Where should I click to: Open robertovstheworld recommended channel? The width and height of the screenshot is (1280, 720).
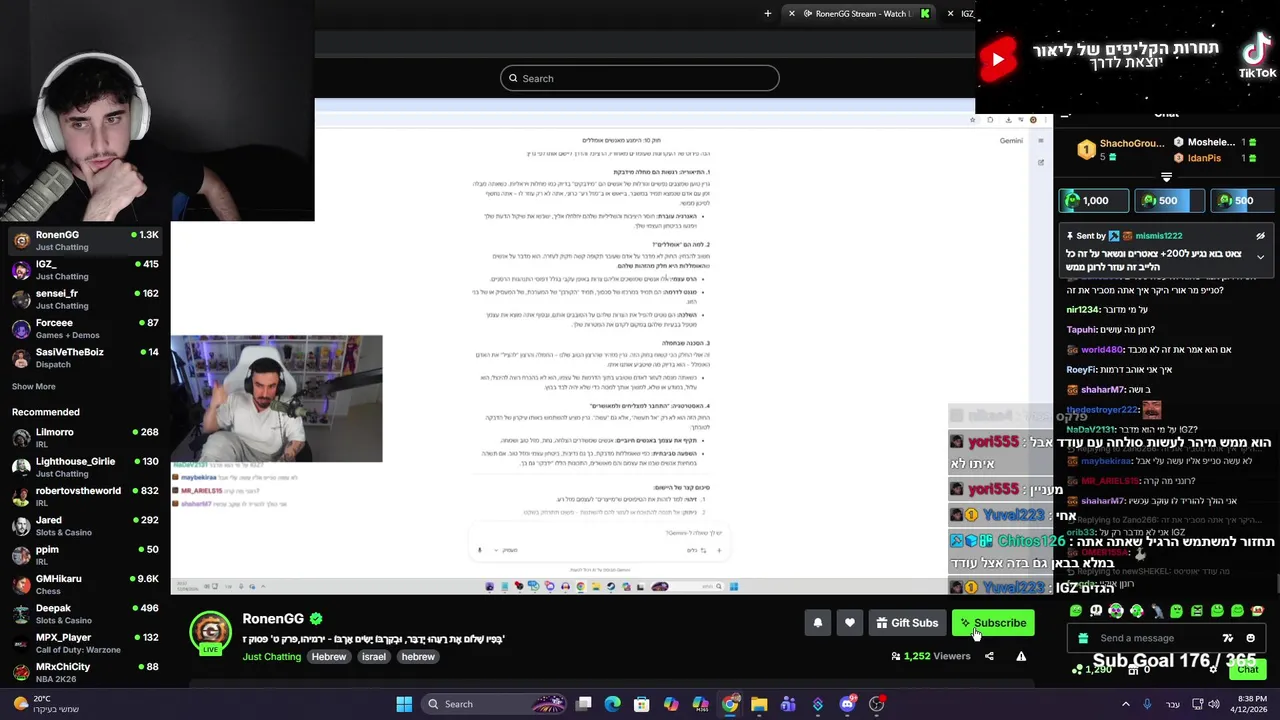pos(85,496)
